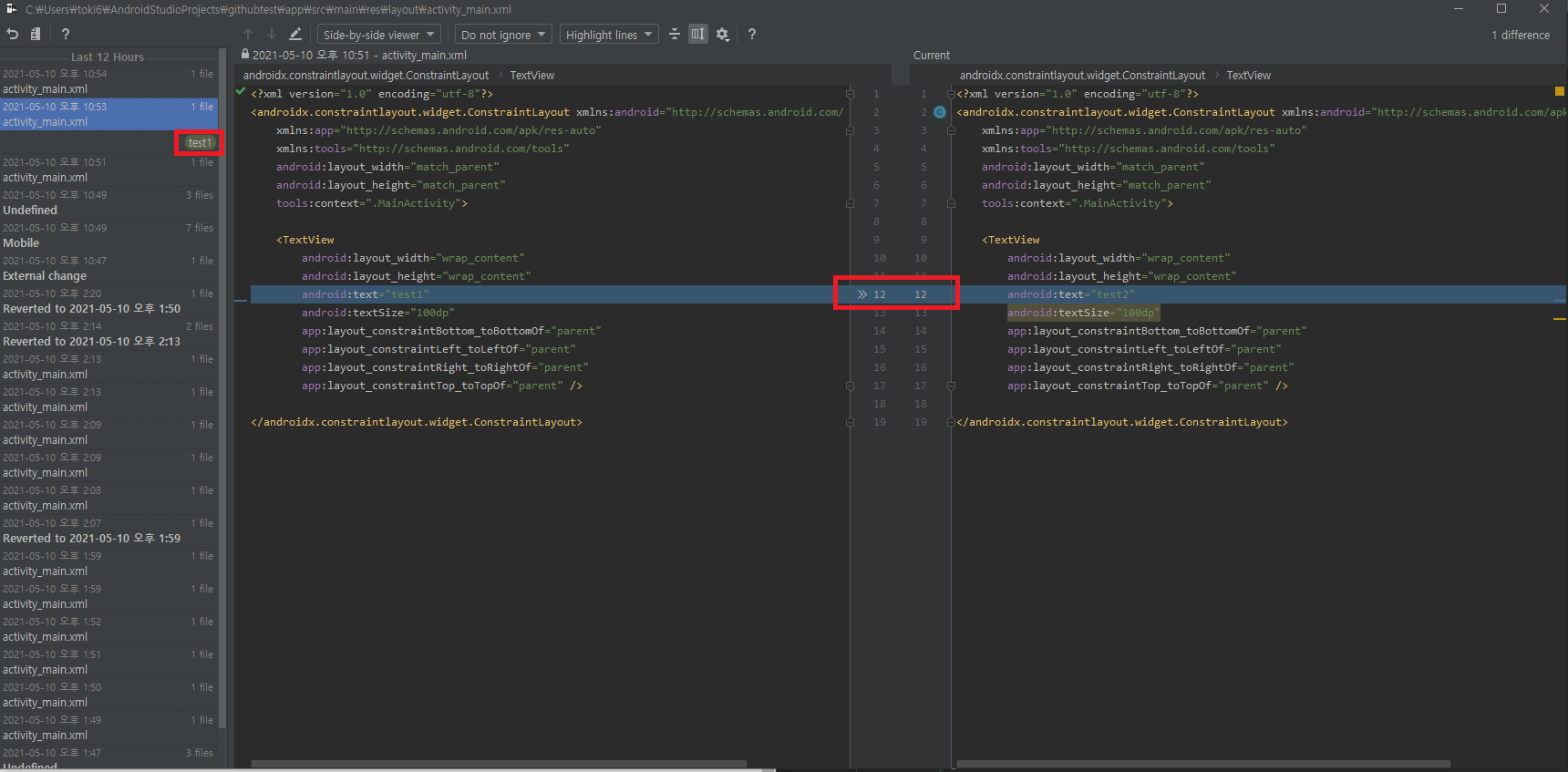The height and width of the screenshot is (772, 1568).
Task: Select the Mobile revision entry
Action: (108, 235)
